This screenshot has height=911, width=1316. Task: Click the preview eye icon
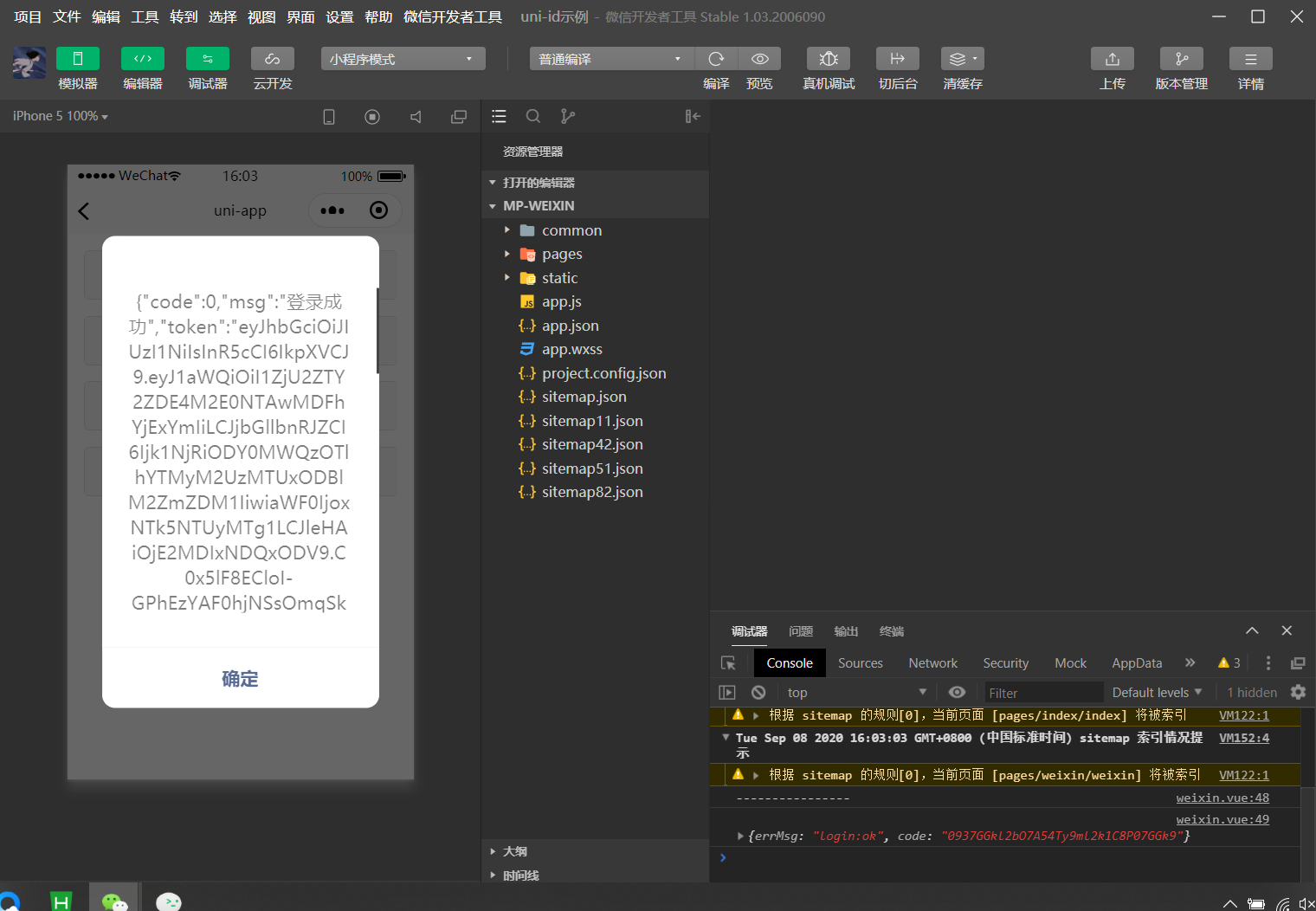pos(759,59)
